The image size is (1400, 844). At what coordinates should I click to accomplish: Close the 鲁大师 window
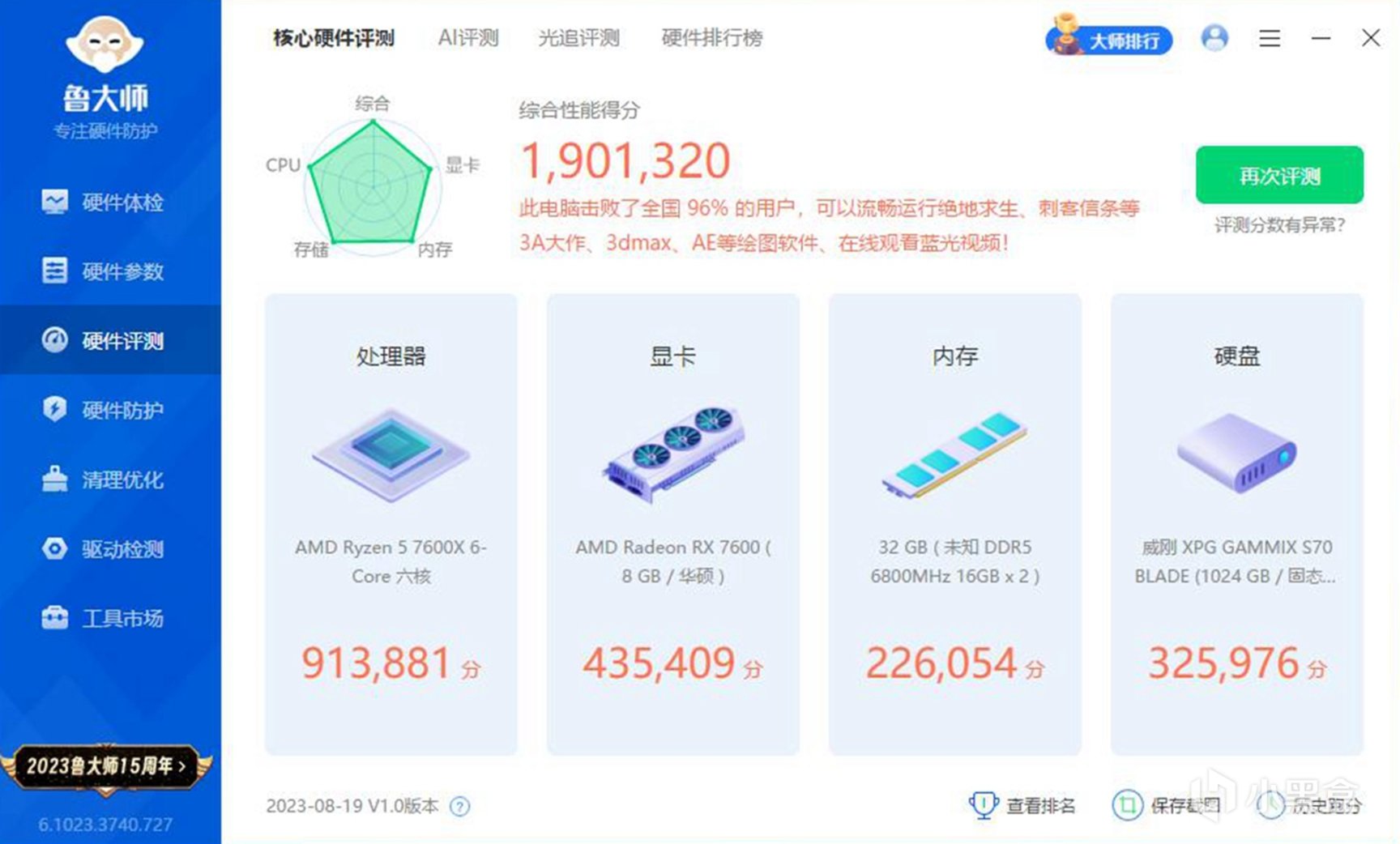tap(1371, 38)
